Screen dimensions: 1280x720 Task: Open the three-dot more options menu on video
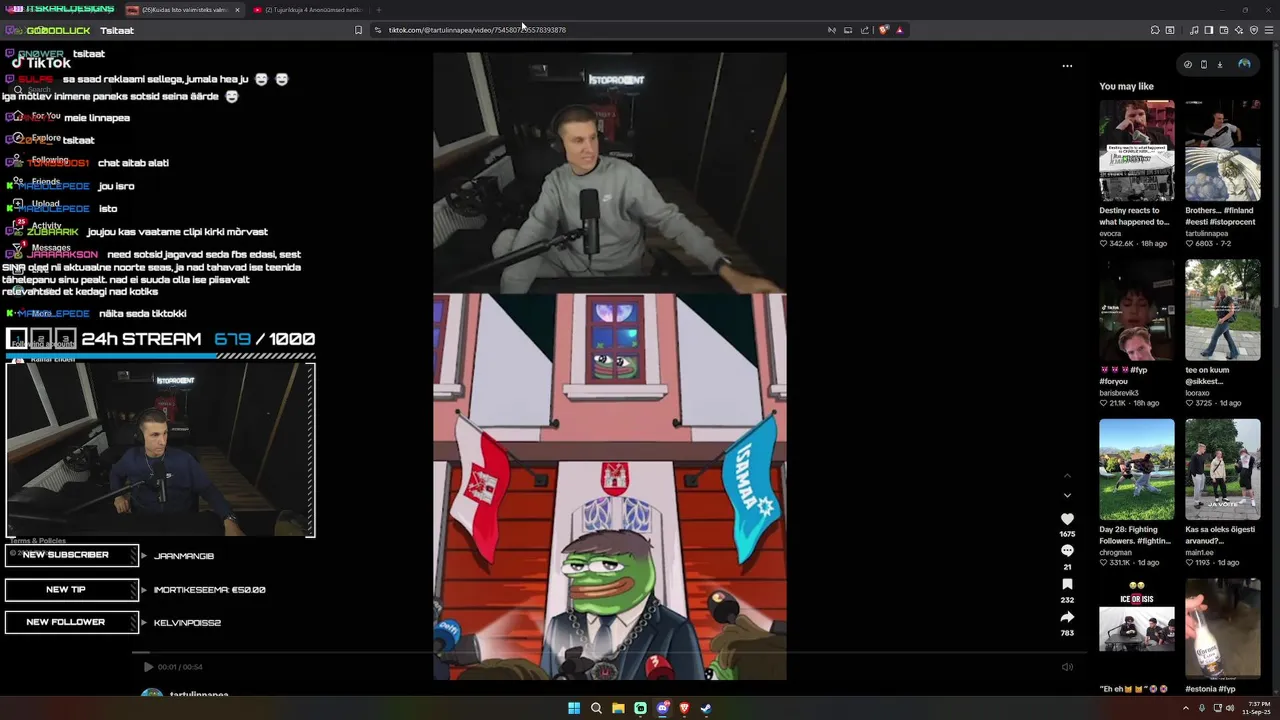(1067, 66)
